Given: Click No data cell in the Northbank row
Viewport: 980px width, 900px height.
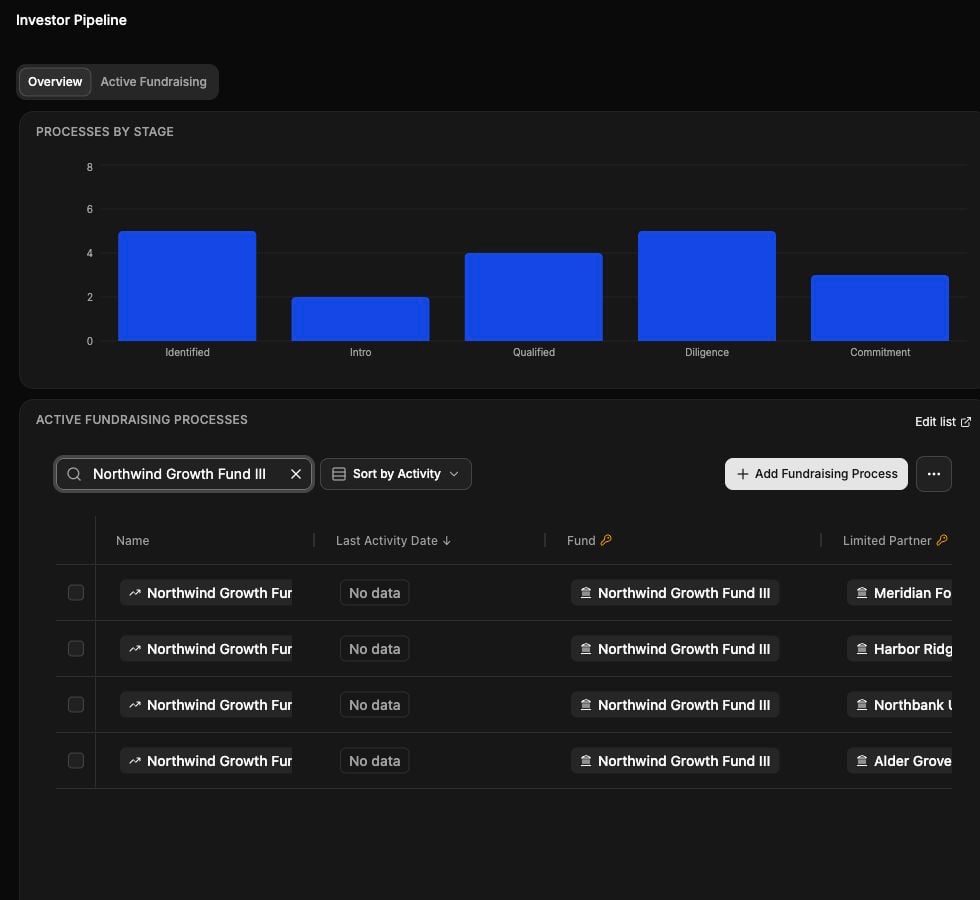Looking at the screenshot, I should pos(374,705).
